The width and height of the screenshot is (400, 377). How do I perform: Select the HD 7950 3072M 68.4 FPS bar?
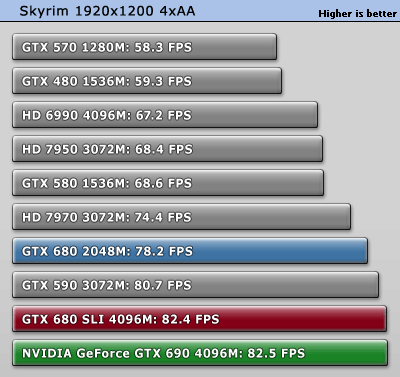pos(168,149)
